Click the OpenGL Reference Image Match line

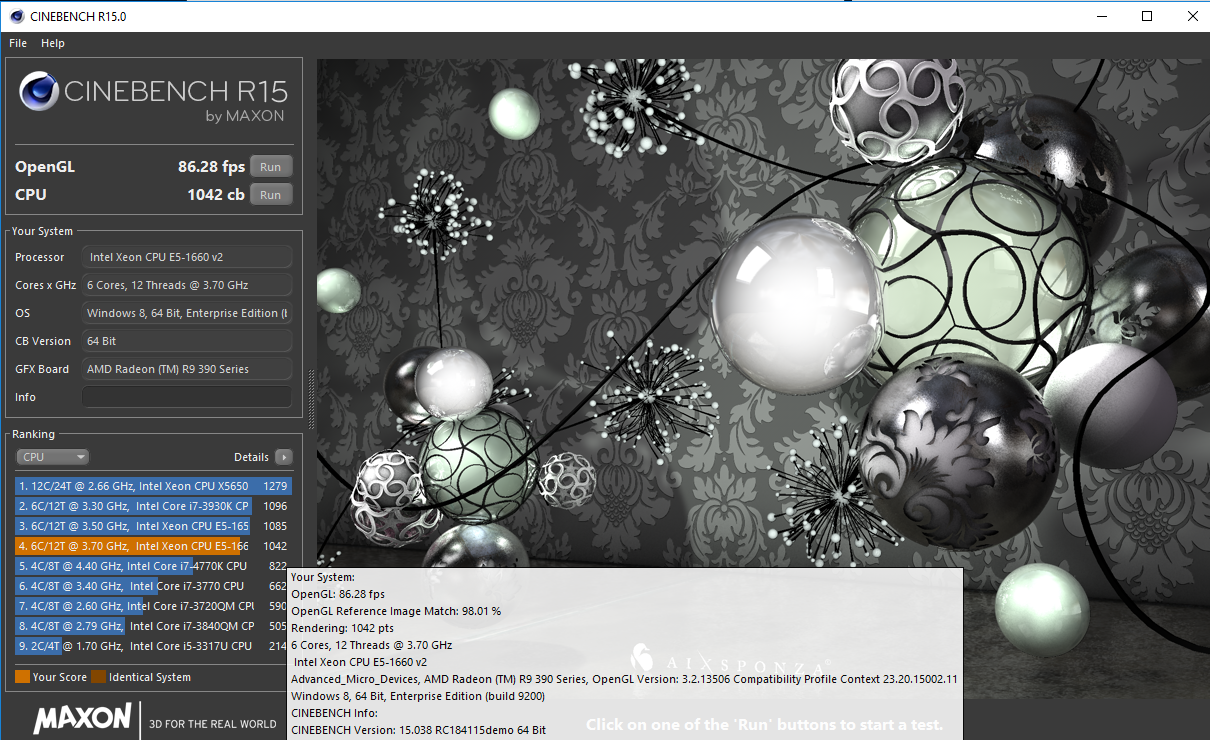pos(396,611)
